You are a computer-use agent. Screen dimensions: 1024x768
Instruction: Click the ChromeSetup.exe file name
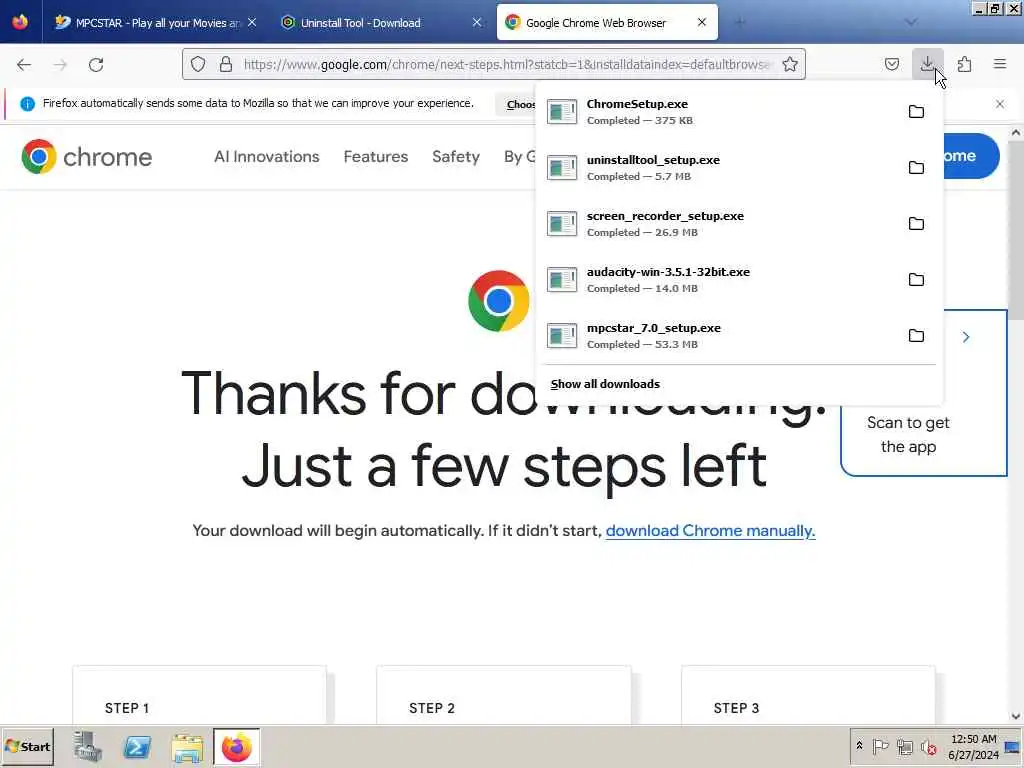point(637,104)
